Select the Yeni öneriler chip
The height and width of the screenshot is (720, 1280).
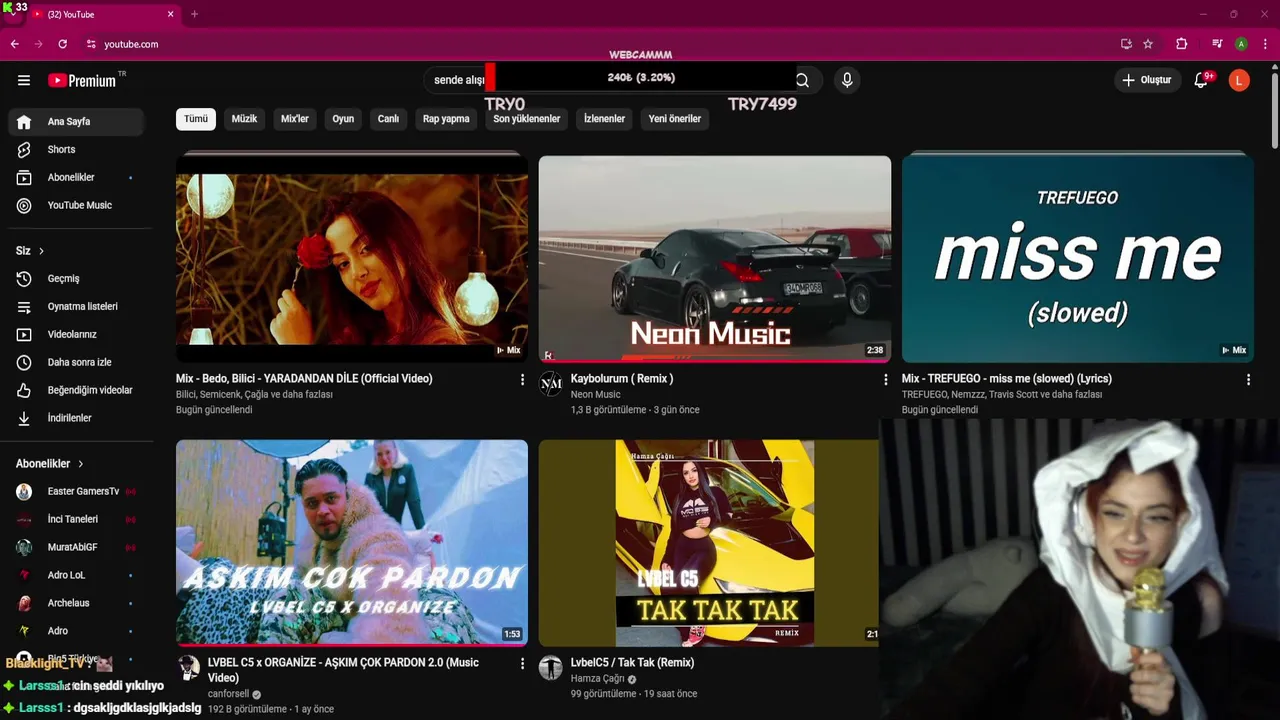(675, 119)
